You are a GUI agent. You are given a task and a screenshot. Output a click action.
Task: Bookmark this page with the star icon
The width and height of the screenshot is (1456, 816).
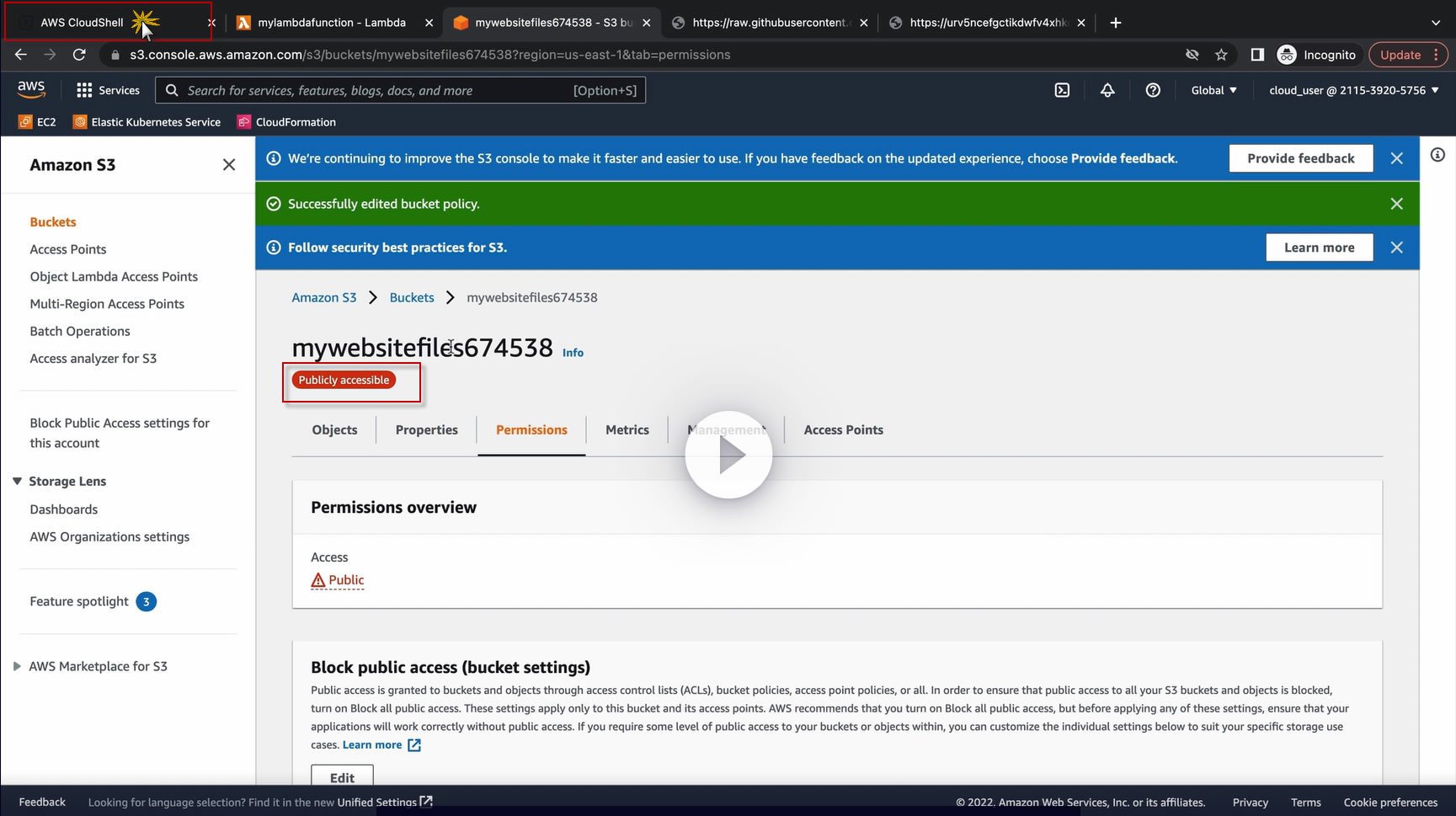coord(1221,55)
